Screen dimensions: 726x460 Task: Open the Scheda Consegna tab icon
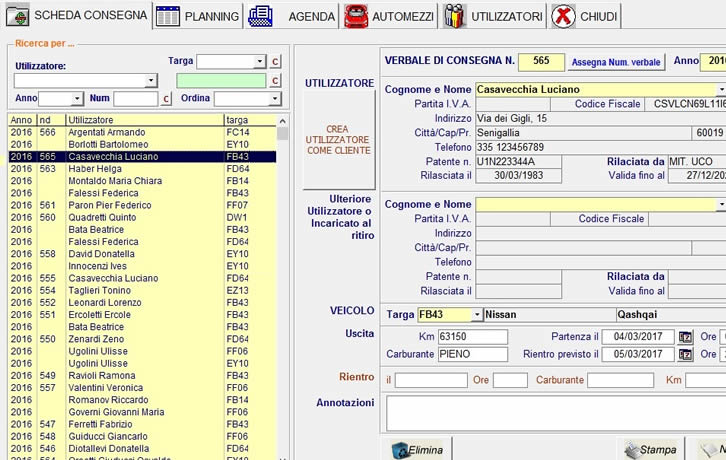click(x=18, y=15)
